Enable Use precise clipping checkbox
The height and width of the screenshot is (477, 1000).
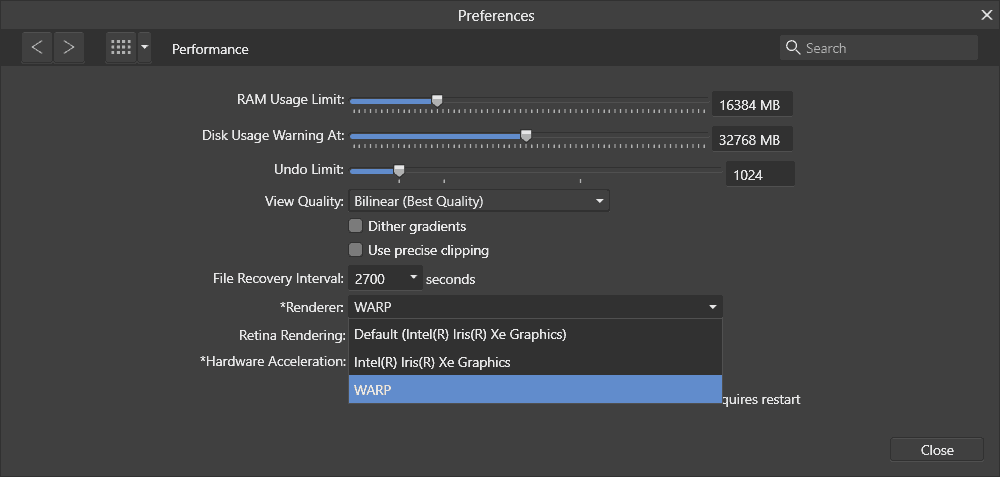pos(355,250)
